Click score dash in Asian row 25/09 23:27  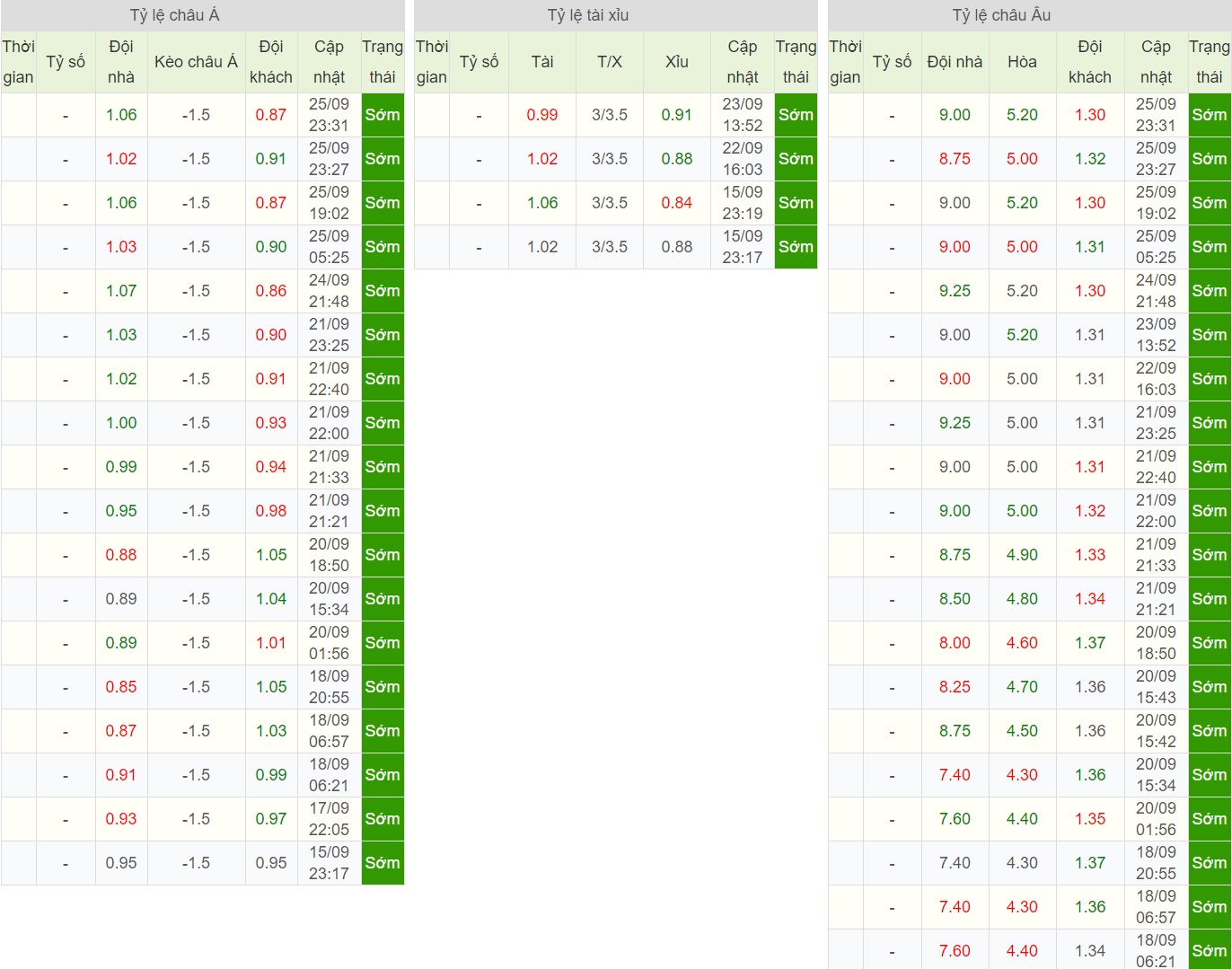click(x=66, y=160)
